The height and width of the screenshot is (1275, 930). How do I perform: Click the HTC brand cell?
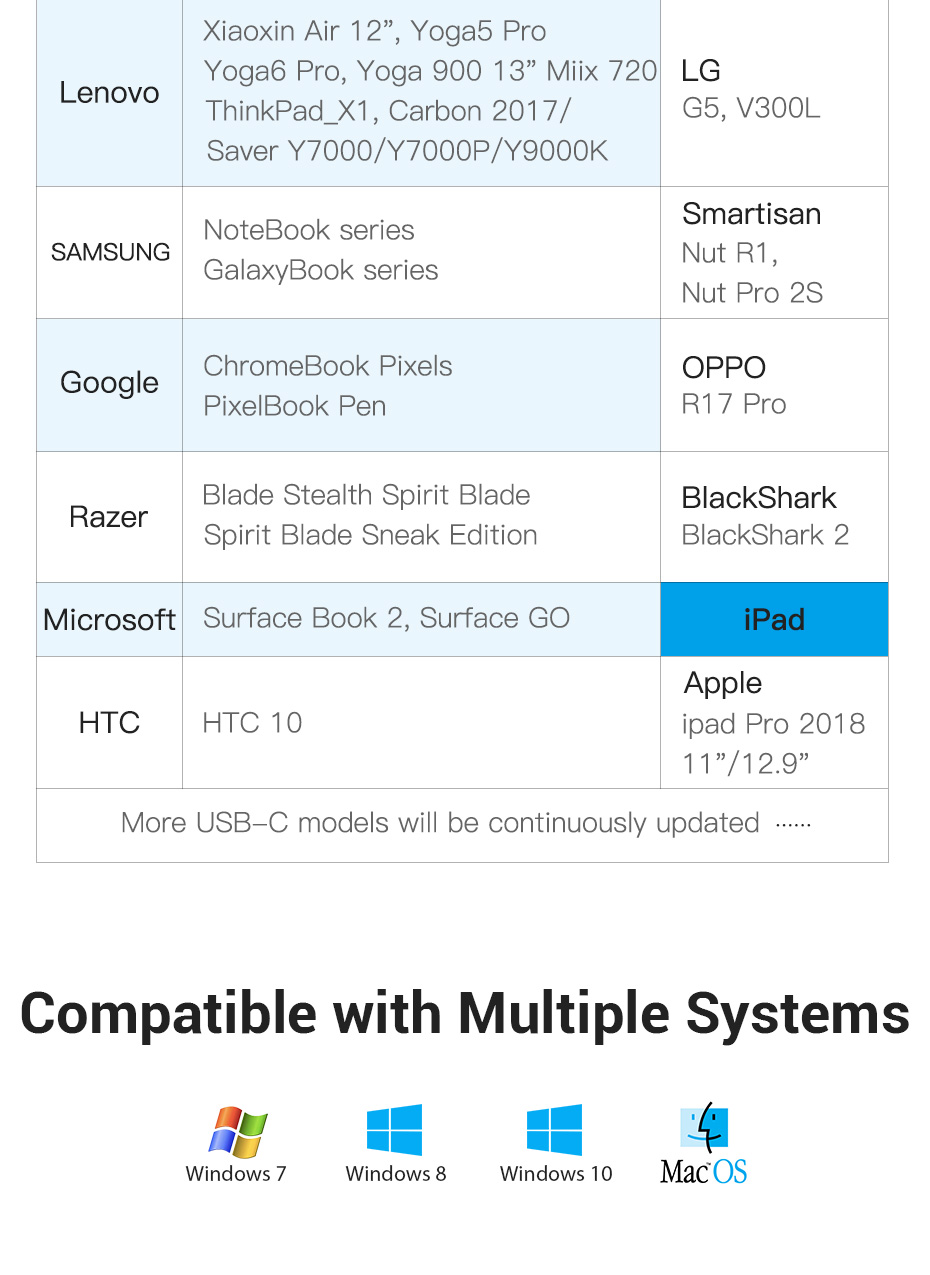coord(109,722)
